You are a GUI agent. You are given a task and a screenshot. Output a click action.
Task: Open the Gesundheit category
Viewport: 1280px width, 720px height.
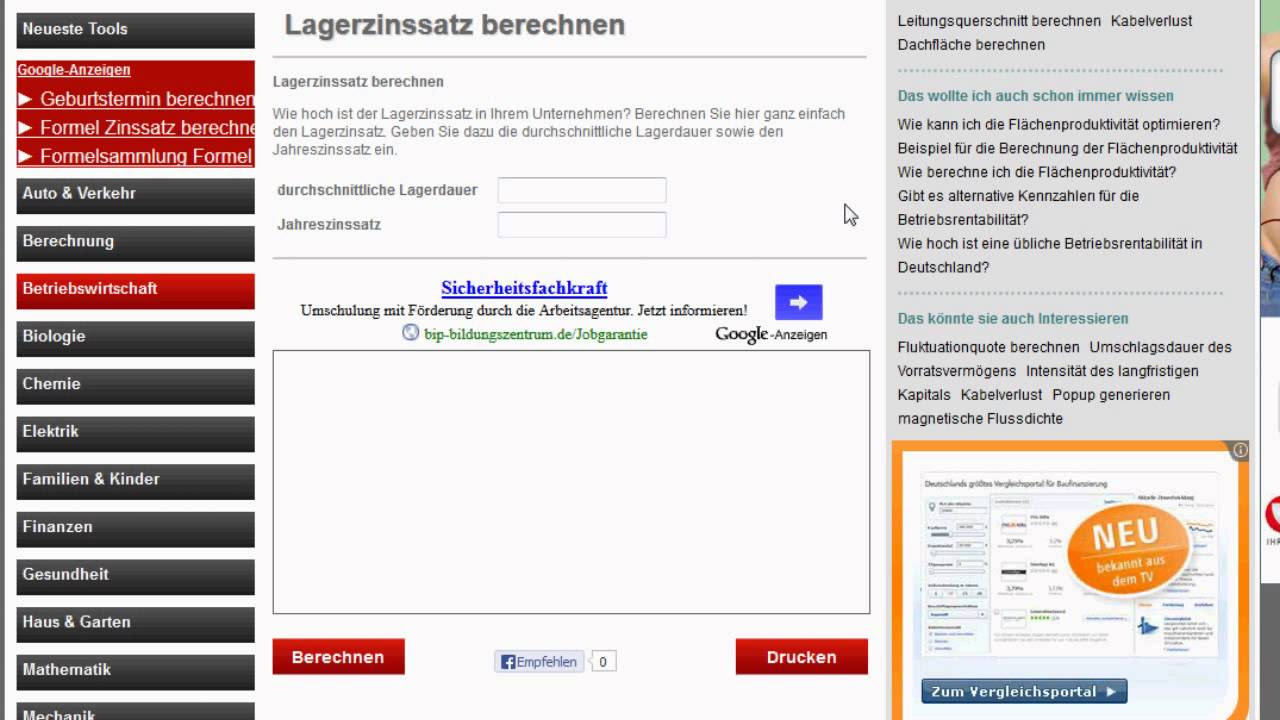click(x=136, y=575)
